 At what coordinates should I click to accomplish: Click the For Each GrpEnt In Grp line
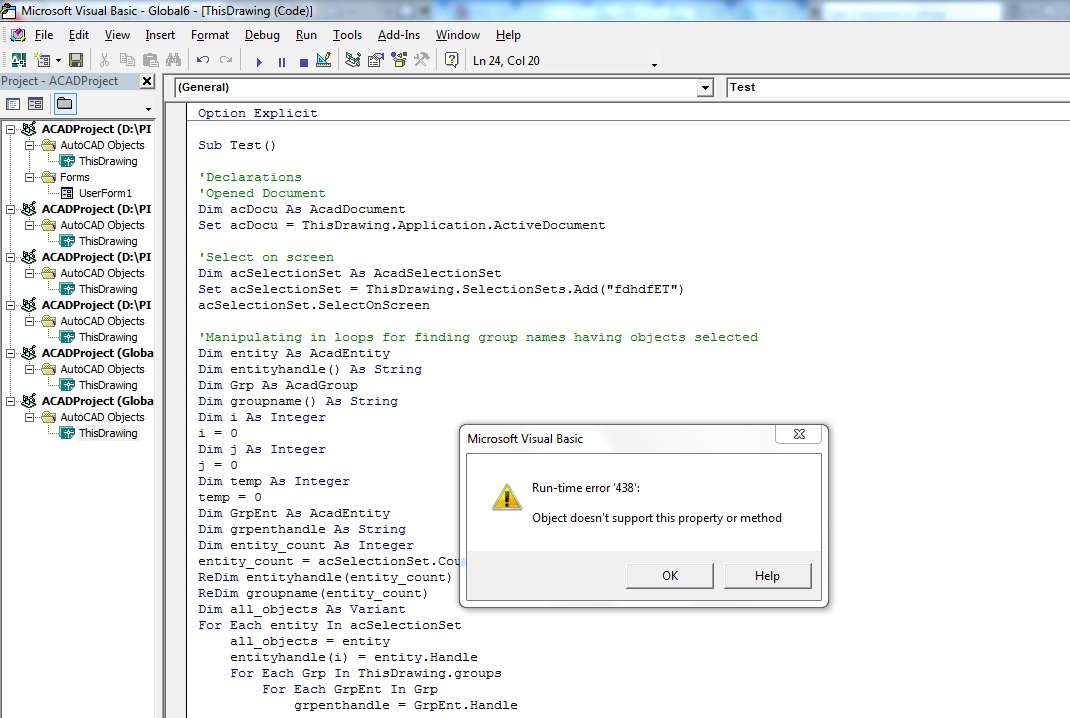(350, 689)
